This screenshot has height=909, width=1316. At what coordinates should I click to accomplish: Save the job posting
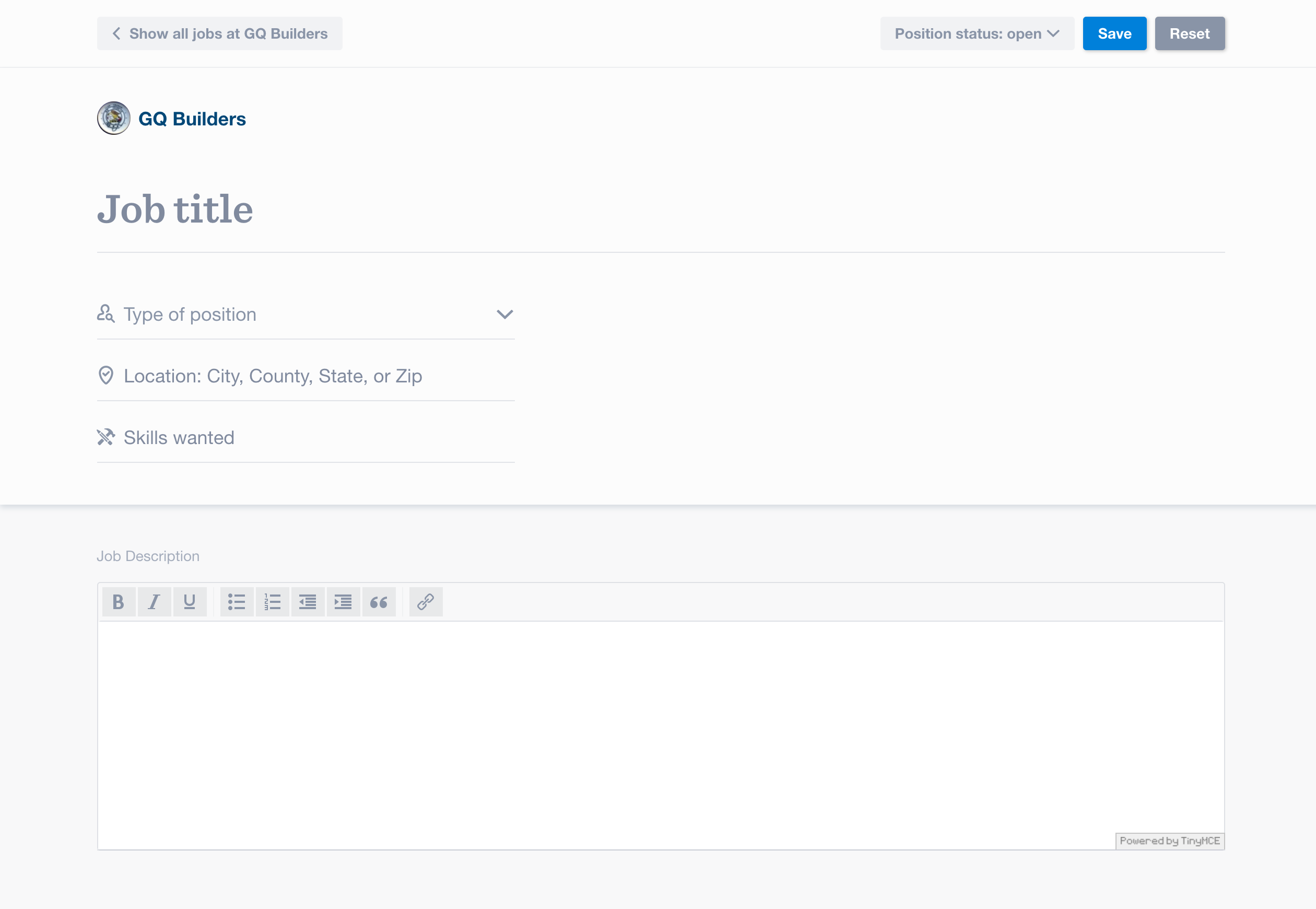point(1114,33)
